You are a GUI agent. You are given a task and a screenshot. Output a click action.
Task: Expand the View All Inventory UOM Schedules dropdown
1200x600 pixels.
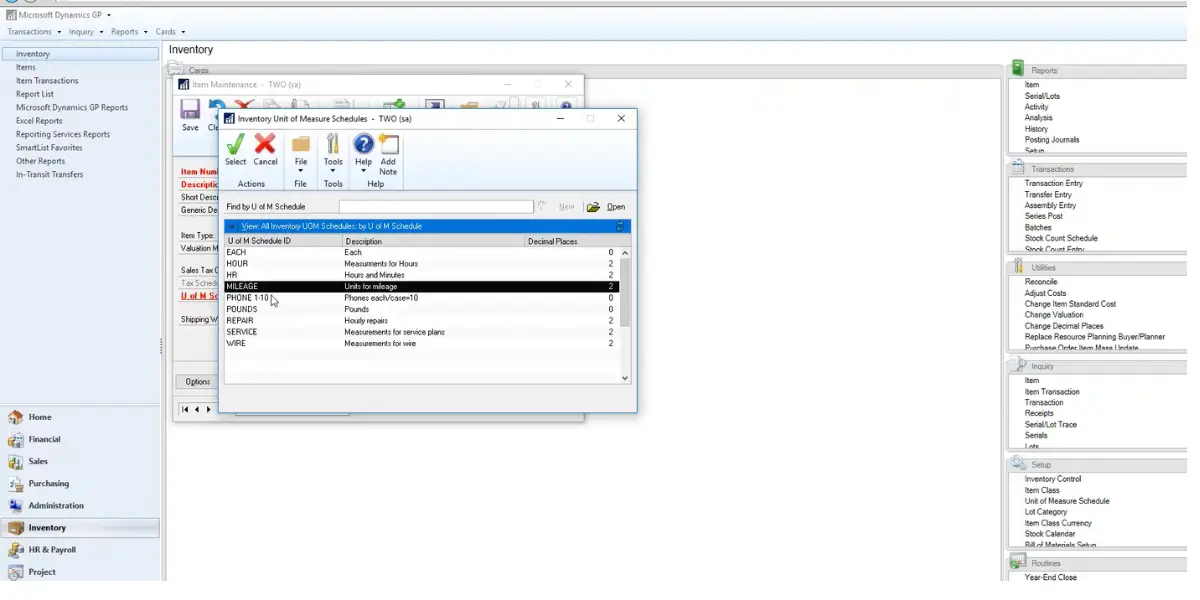(x=233, y=227)
